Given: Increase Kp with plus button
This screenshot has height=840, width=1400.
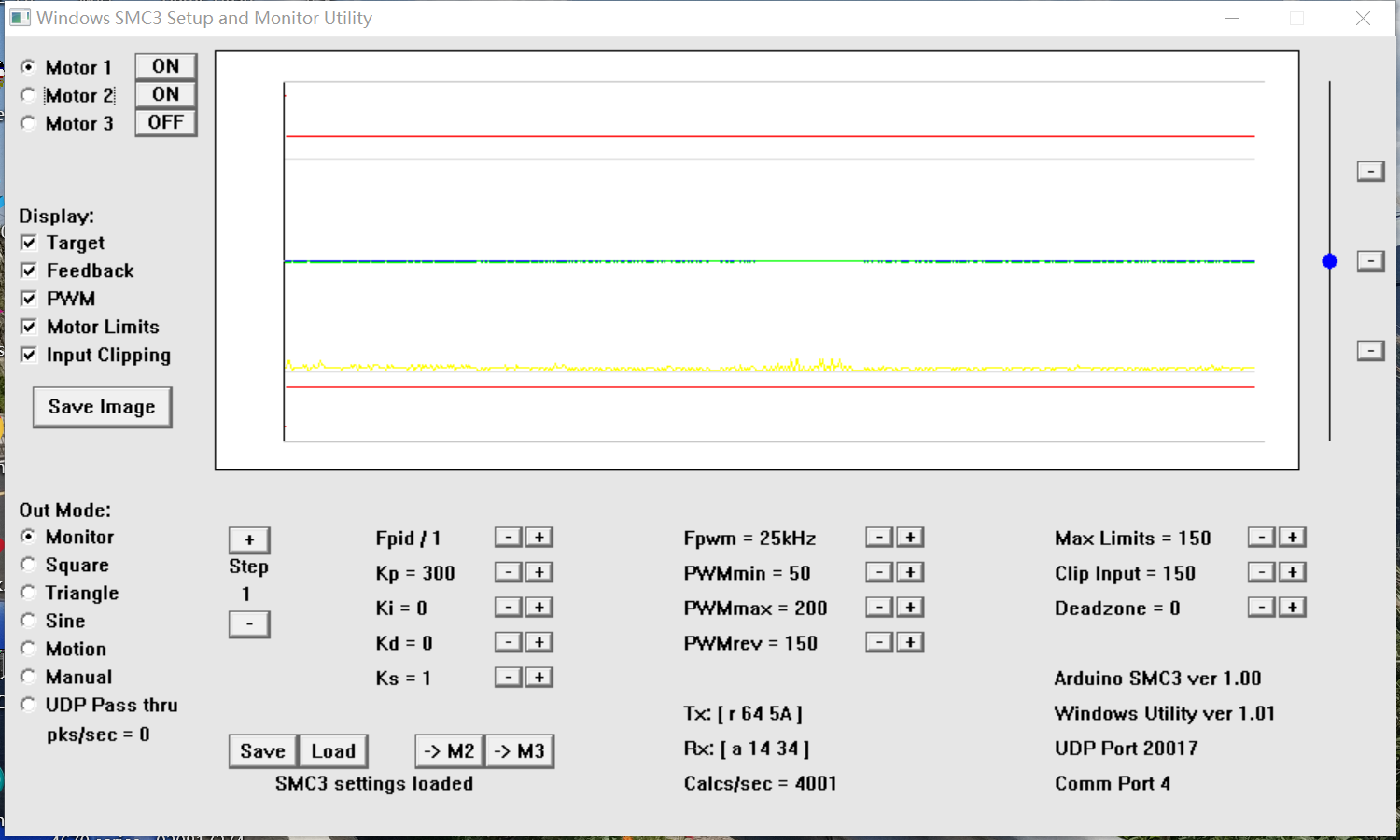Looking at the screenshot, I should pos(539,572).
